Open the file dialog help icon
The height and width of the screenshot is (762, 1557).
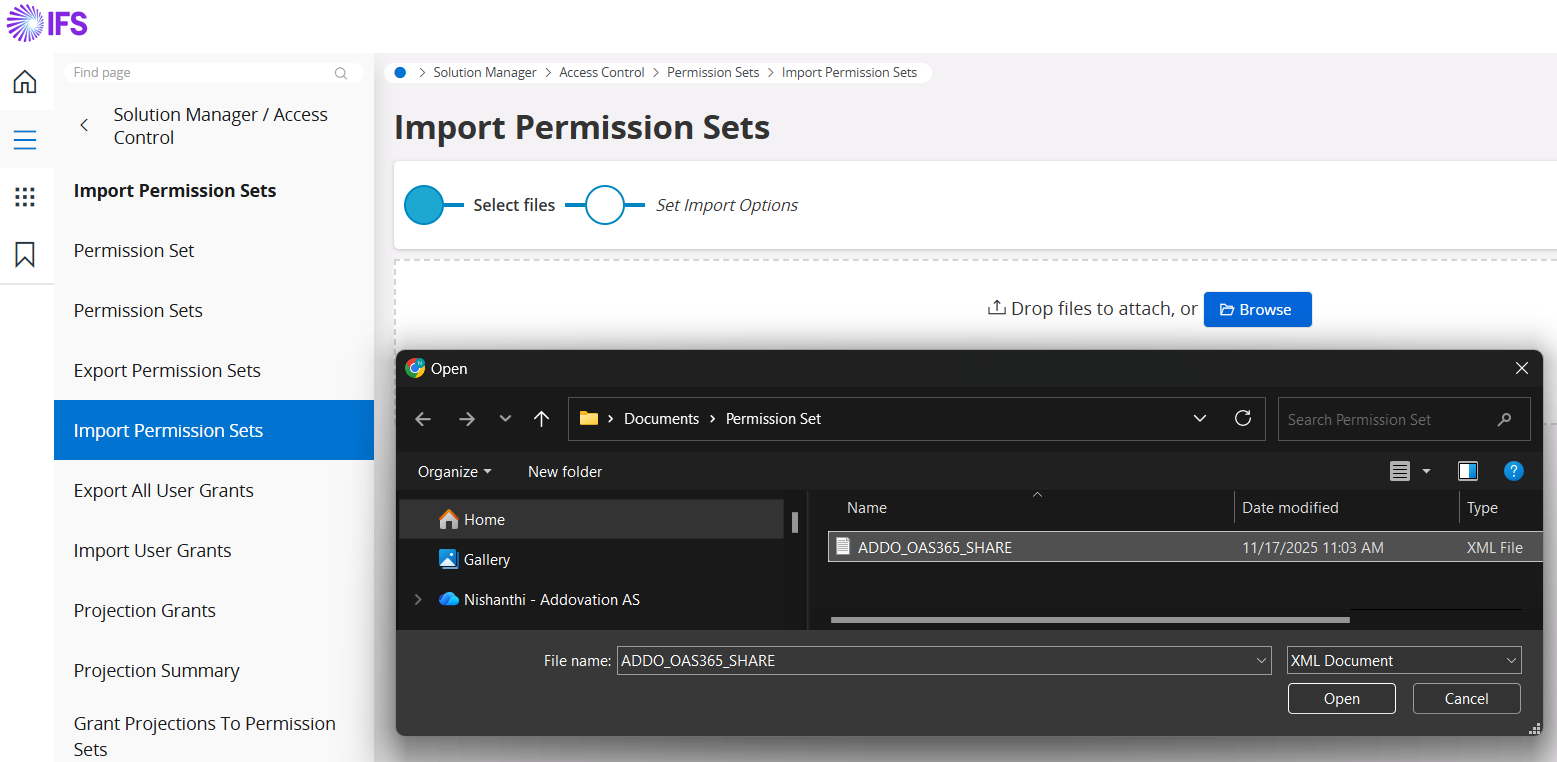[x=1513, y=471]
